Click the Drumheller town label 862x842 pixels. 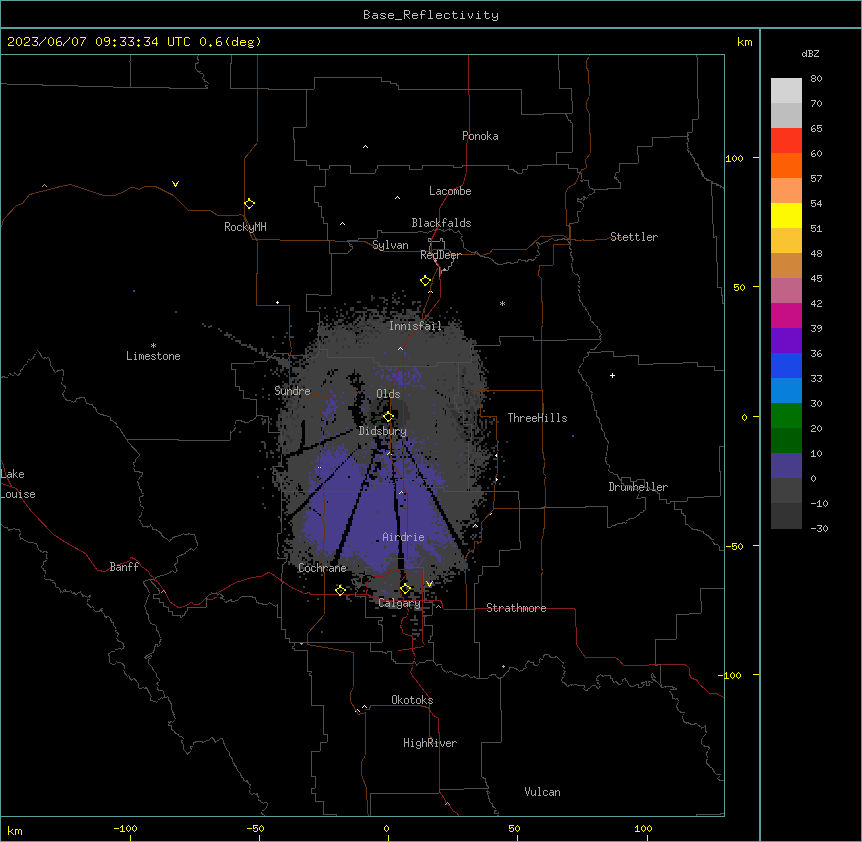pyautogui.click(x=638, y=487)
